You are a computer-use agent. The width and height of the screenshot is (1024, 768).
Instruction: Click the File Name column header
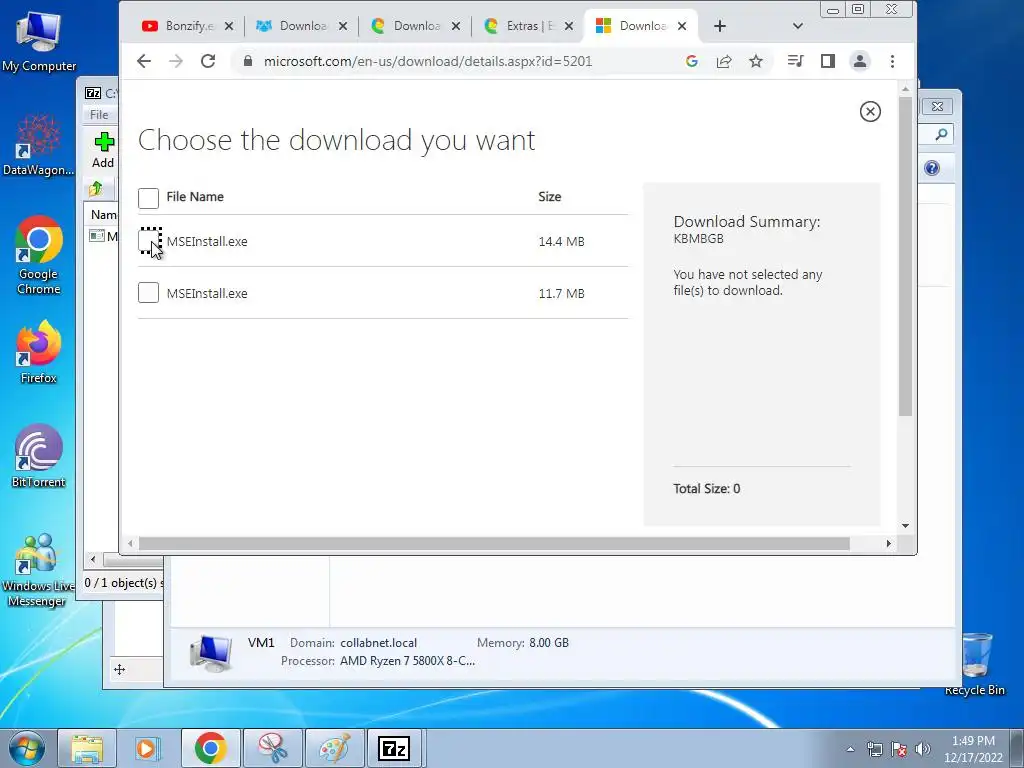[195, 197]
